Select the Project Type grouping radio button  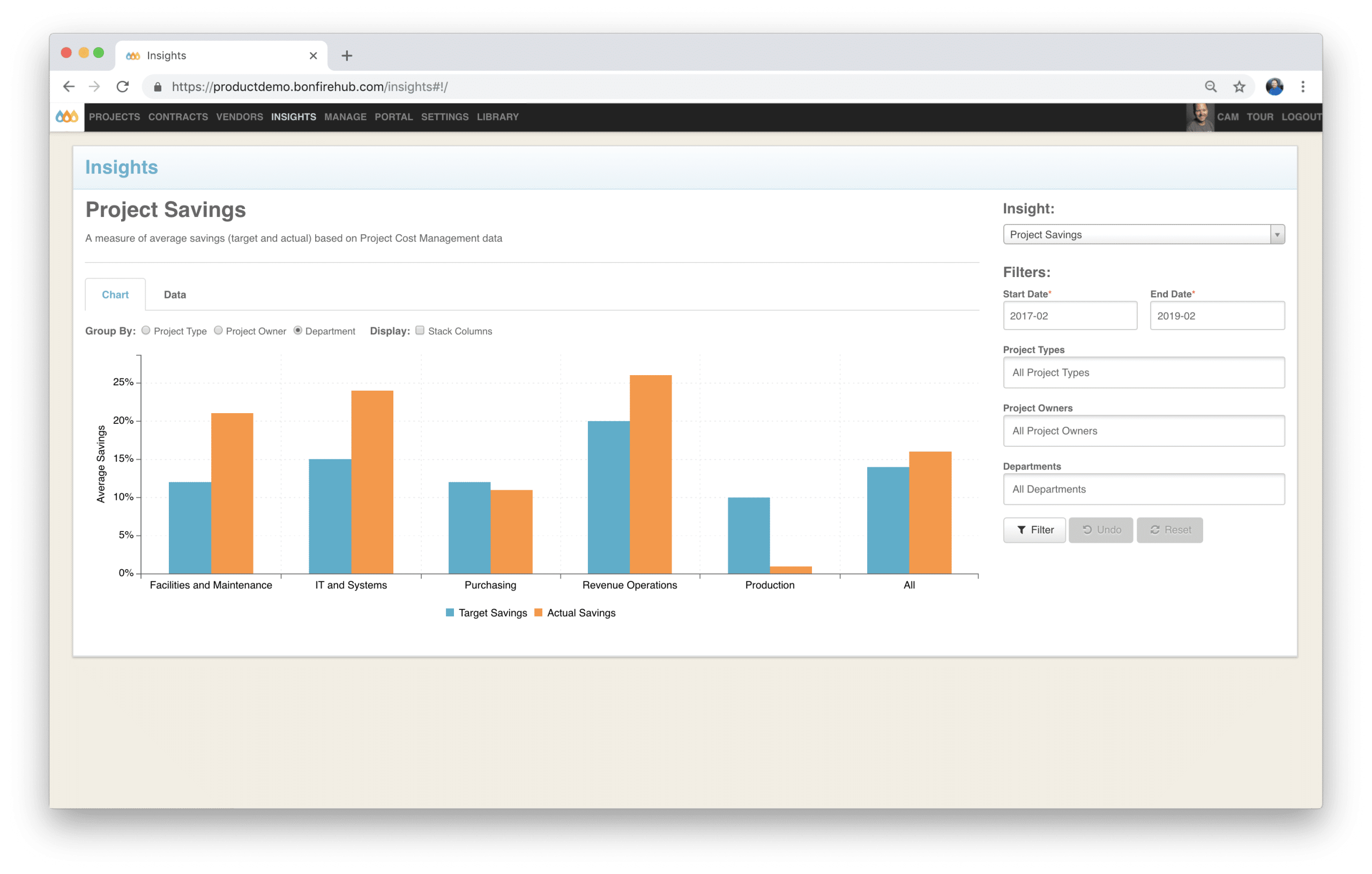pos(146,331)
